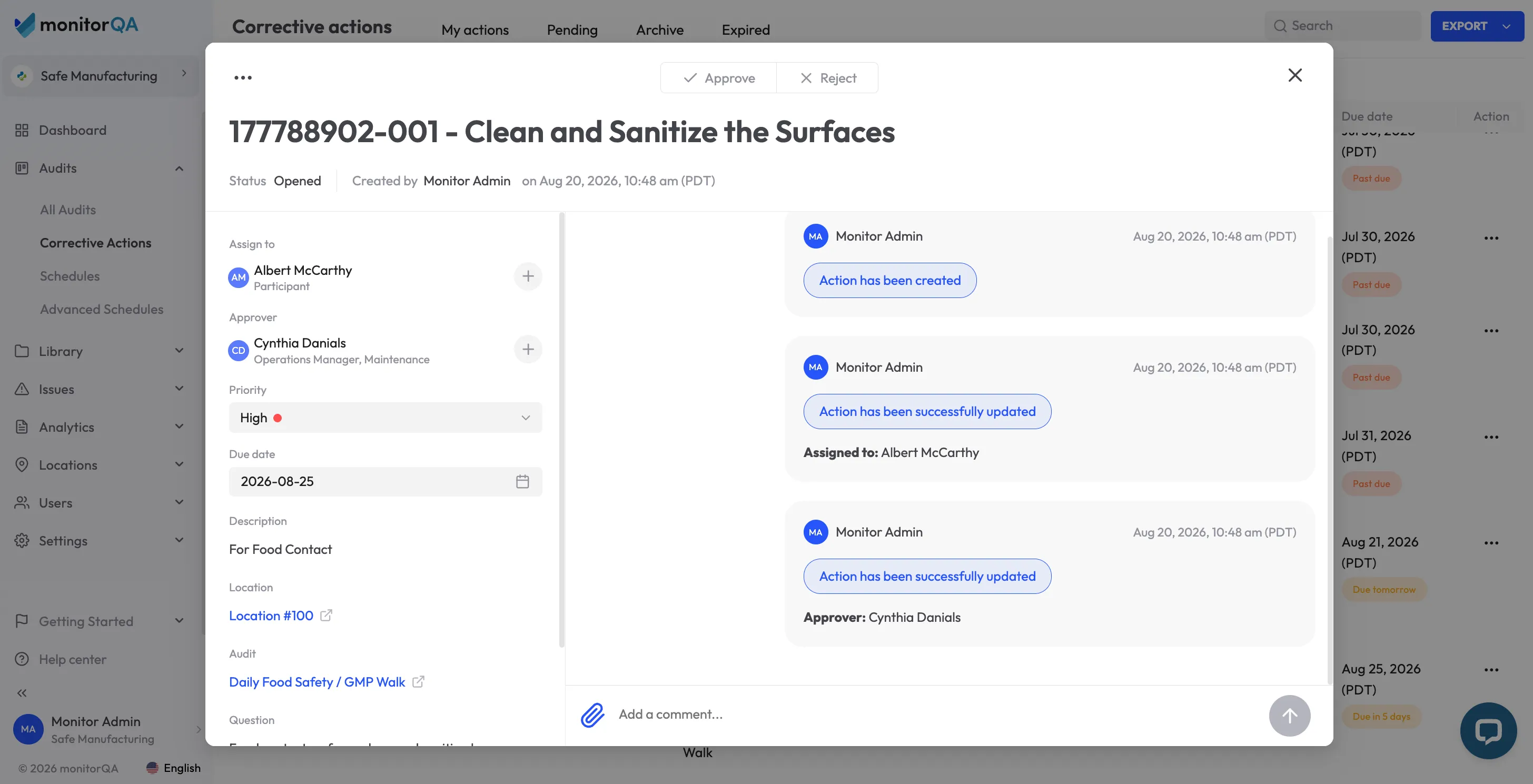Select 'For Food Contact' description text

pos(280,549)
